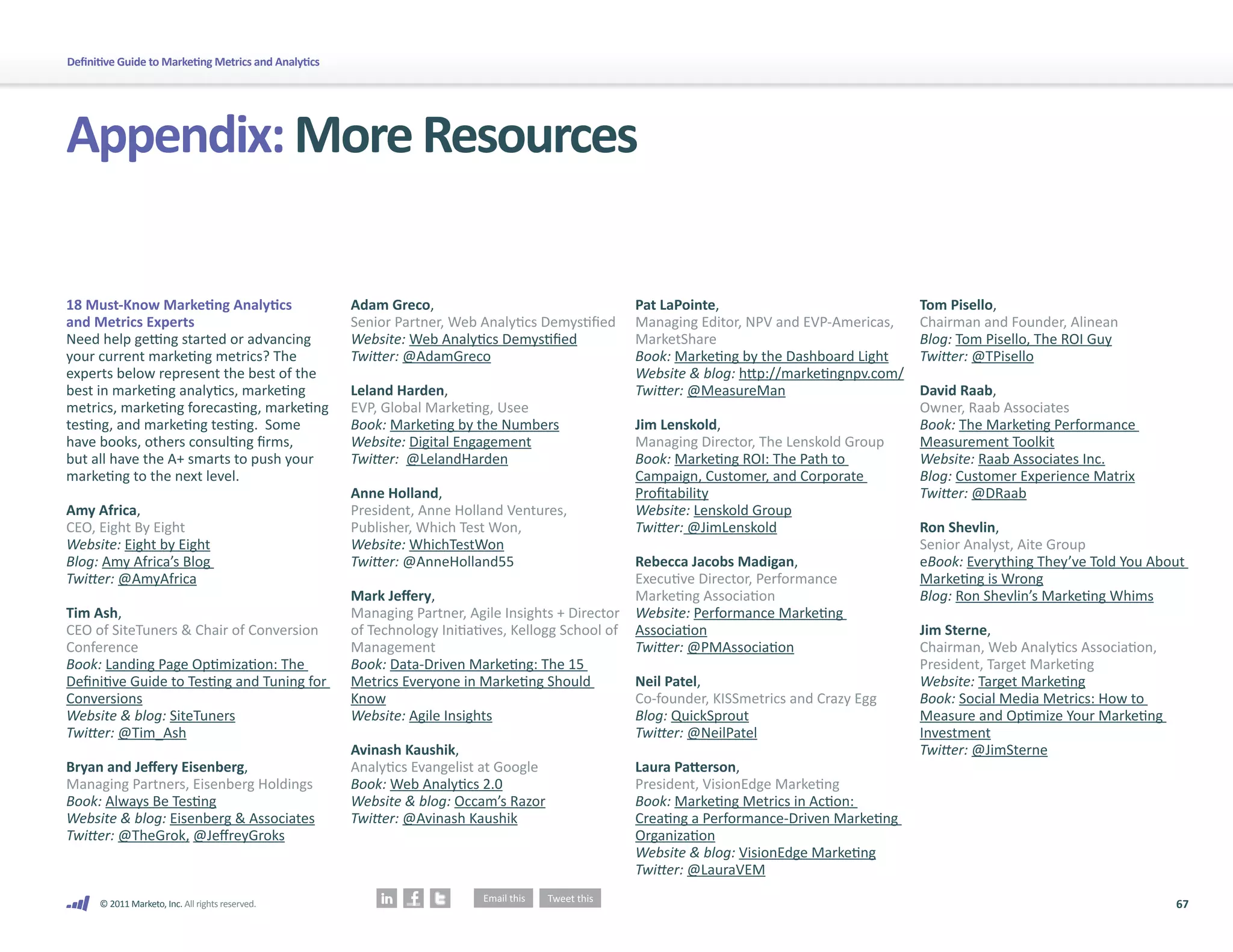Click the Appendix: More Resources title

(x=352, y=135)
